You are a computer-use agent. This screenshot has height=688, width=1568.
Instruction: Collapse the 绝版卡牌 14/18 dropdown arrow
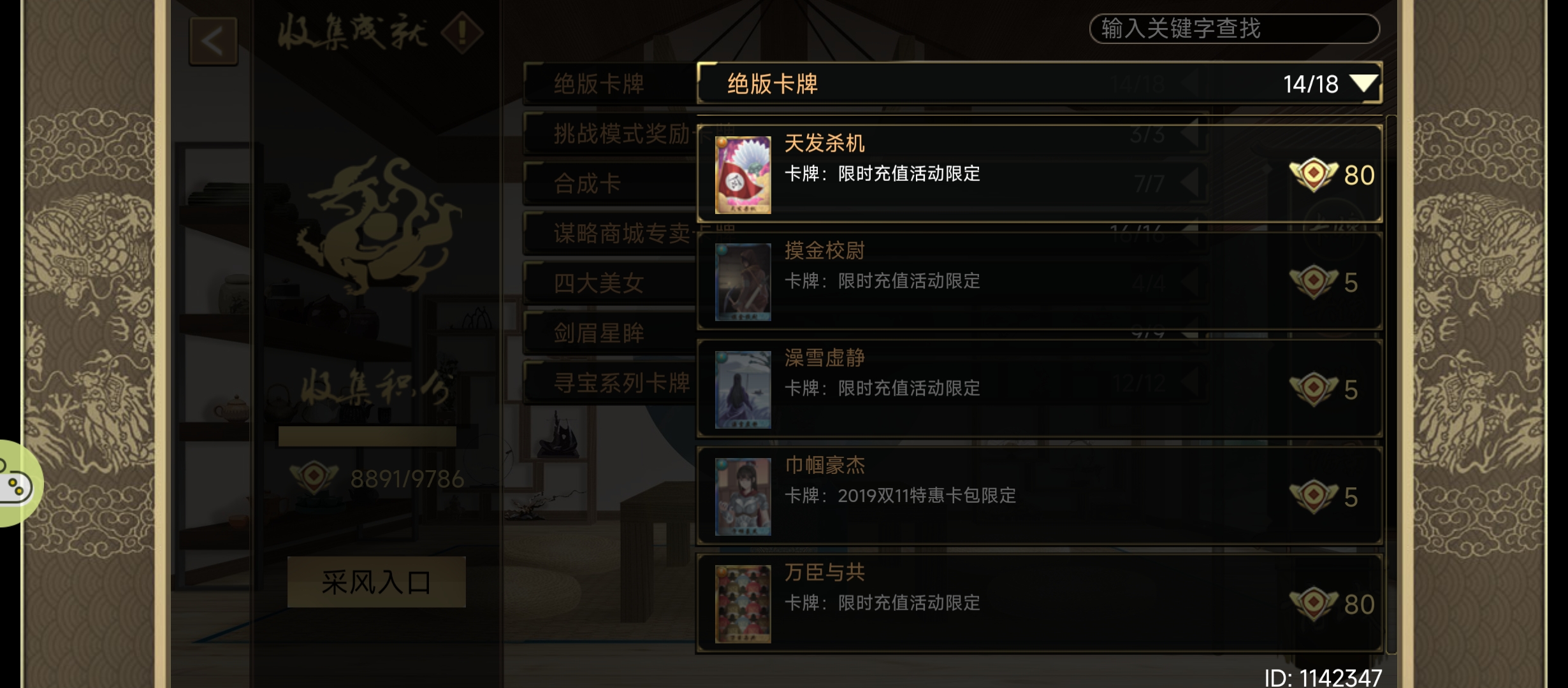click(x=1365, y=83)
